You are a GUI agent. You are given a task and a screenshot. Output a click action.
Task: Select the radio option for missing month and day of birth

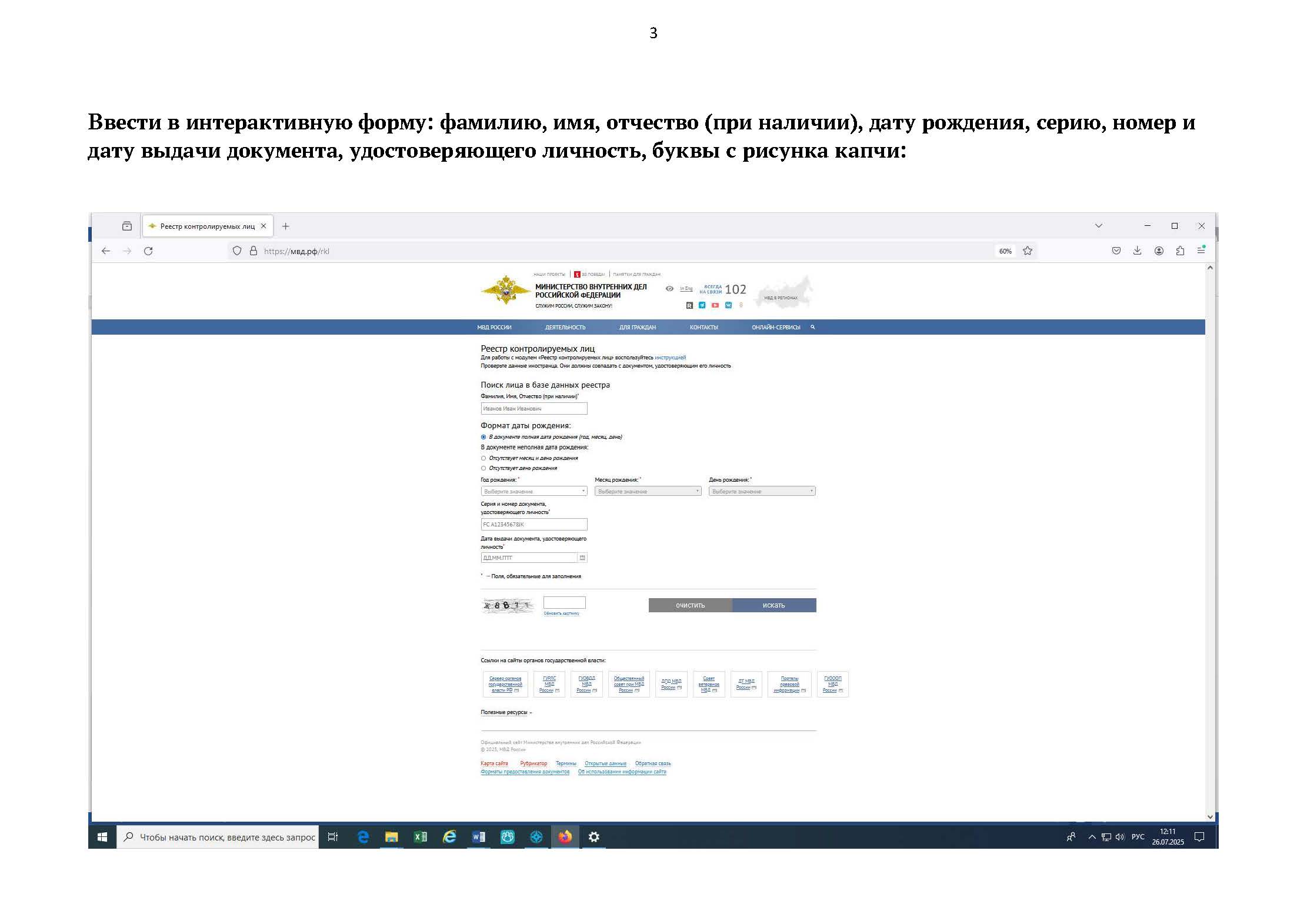484,458
